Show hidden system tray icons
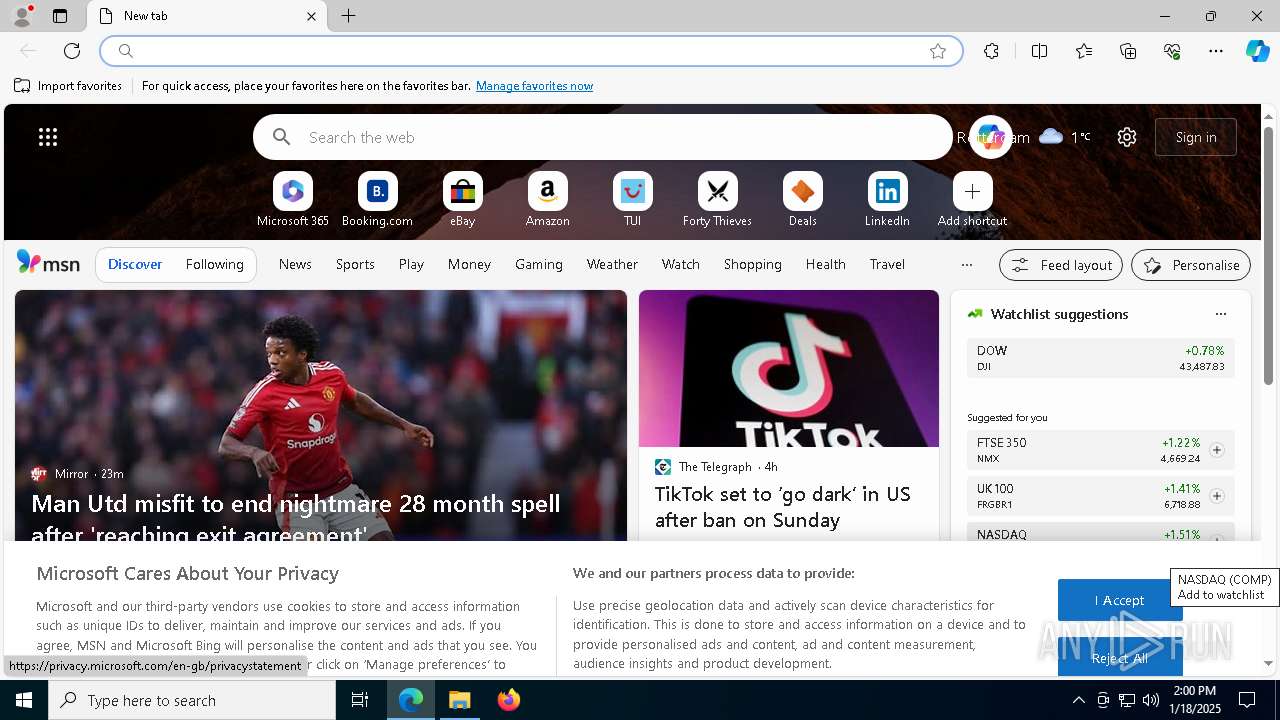Viewport: 1280px width, 720px height. click(x=1078, y=700)
